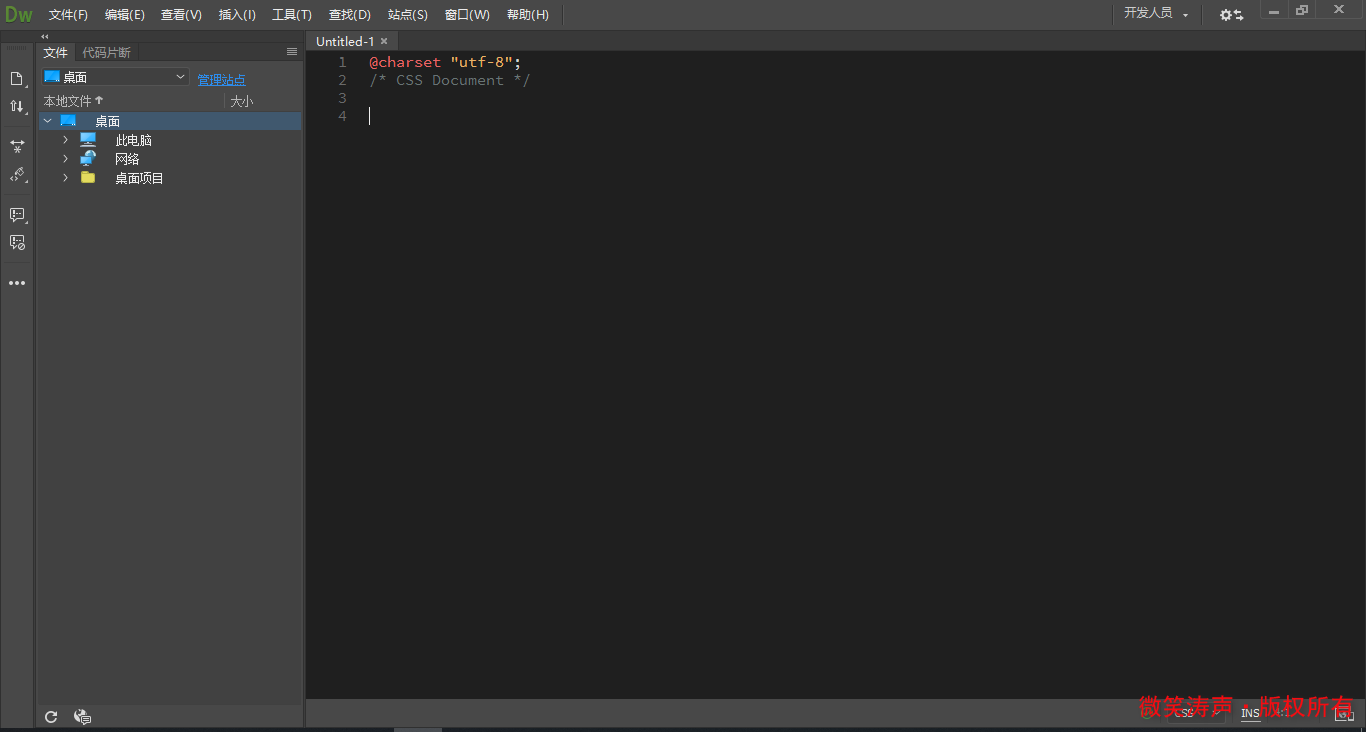Toggle the INS insert mode indicator

[1250, 713]
